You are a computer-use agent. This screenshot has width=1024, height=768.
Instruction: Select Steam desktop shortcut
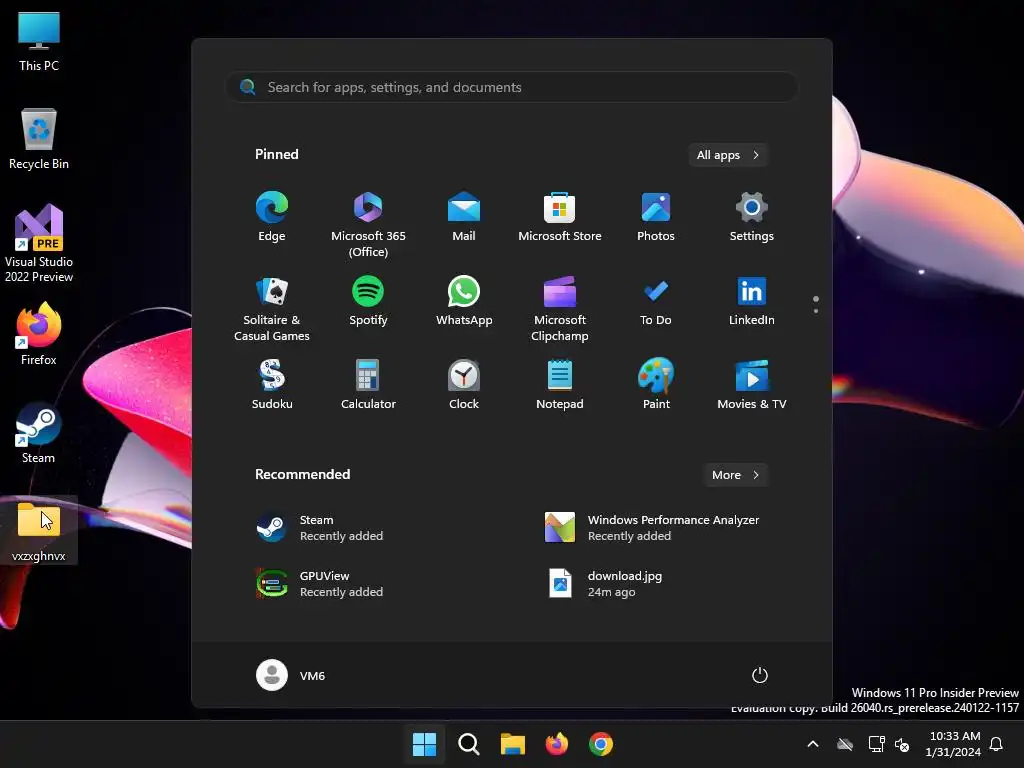(39, 433)
